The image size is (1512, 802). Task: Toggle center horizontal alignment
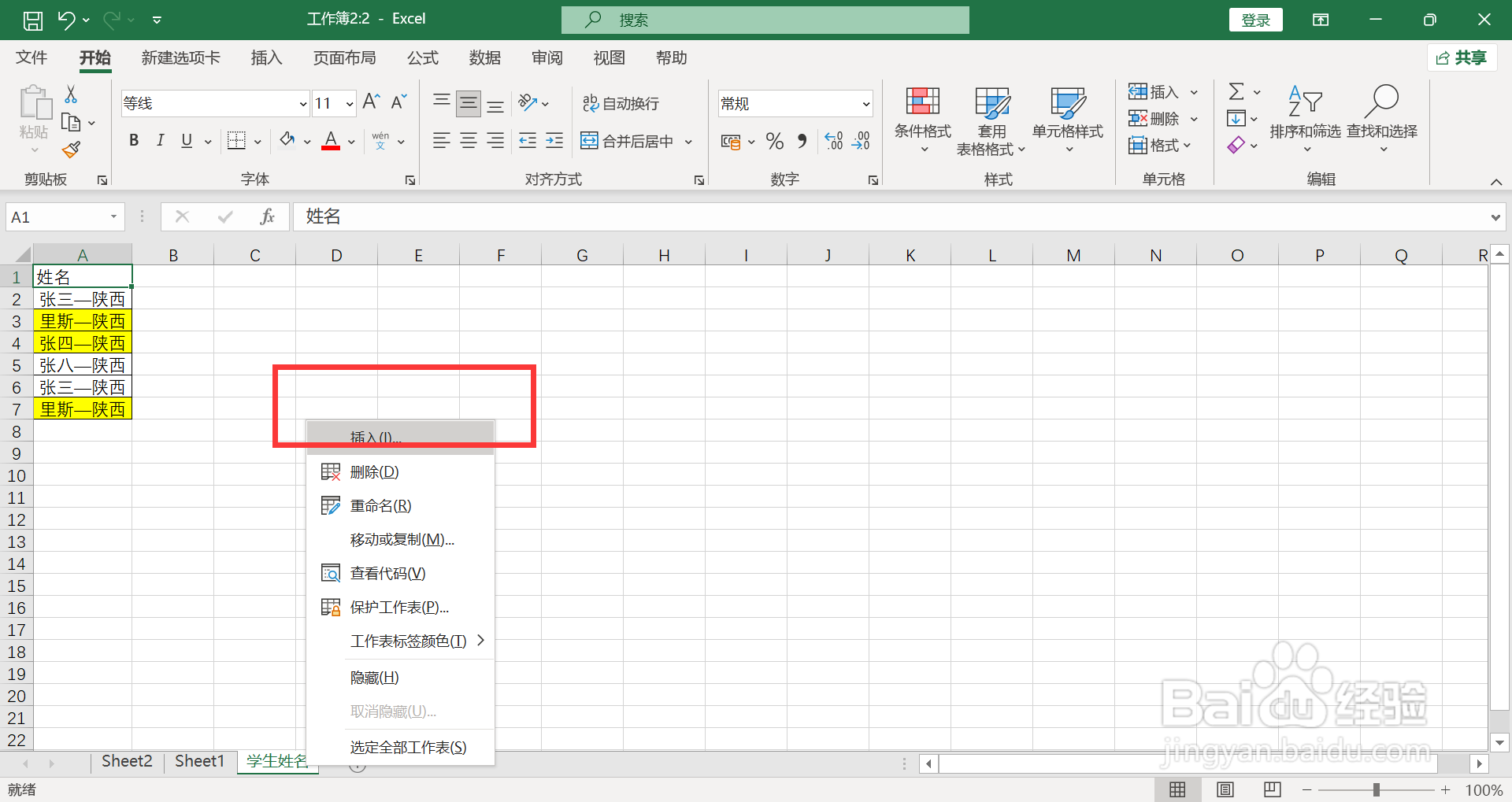coord(469,141)
